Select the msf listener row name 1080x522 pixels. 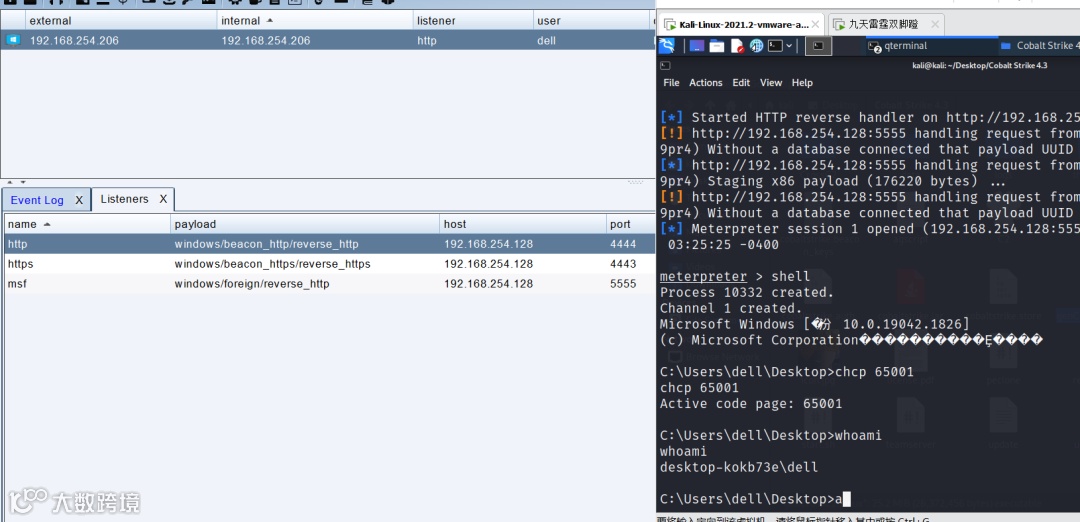point(17,284)
